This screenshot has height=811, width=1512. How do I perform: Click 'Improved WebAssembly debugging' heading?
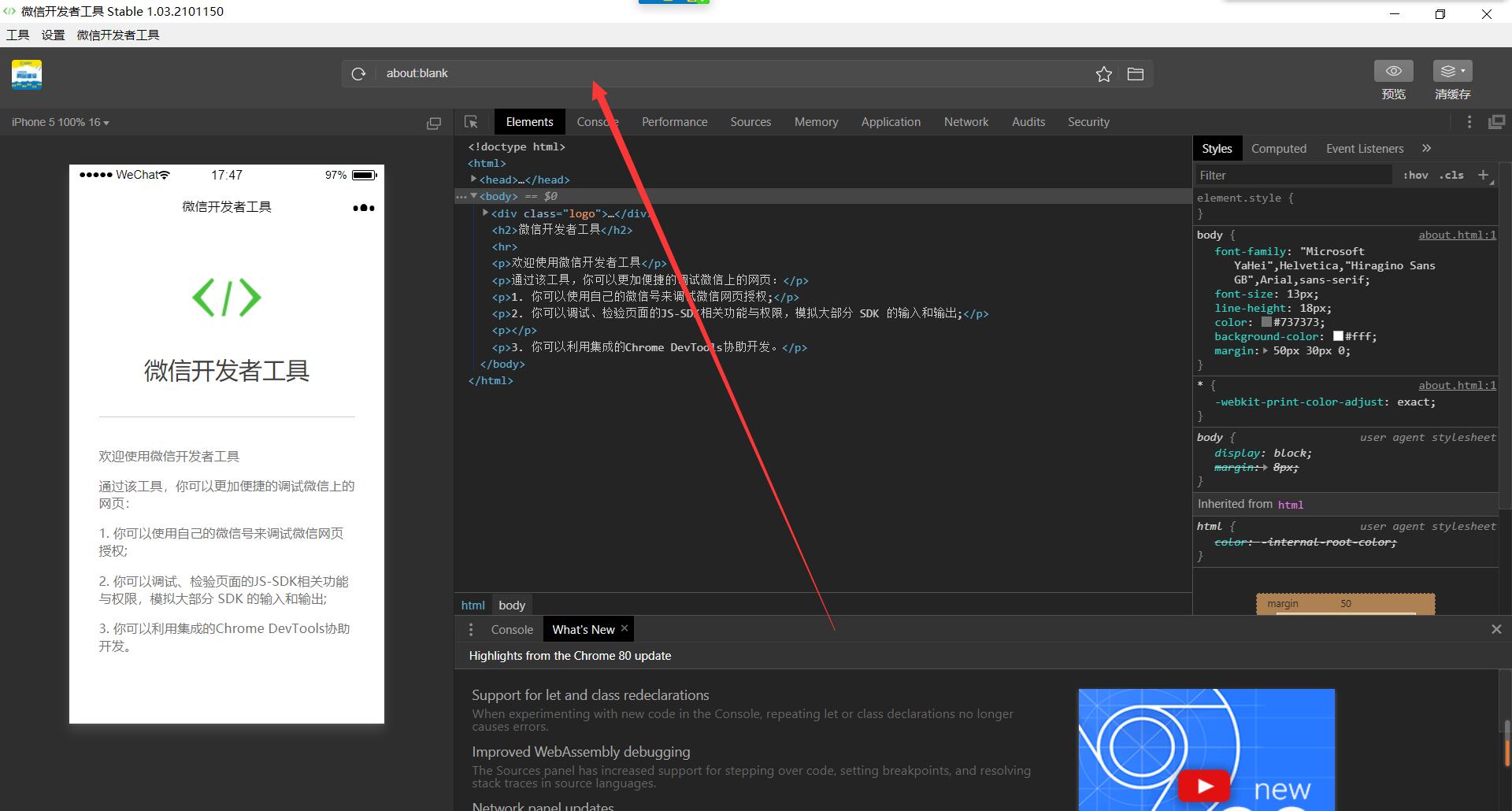click(581, 752)
